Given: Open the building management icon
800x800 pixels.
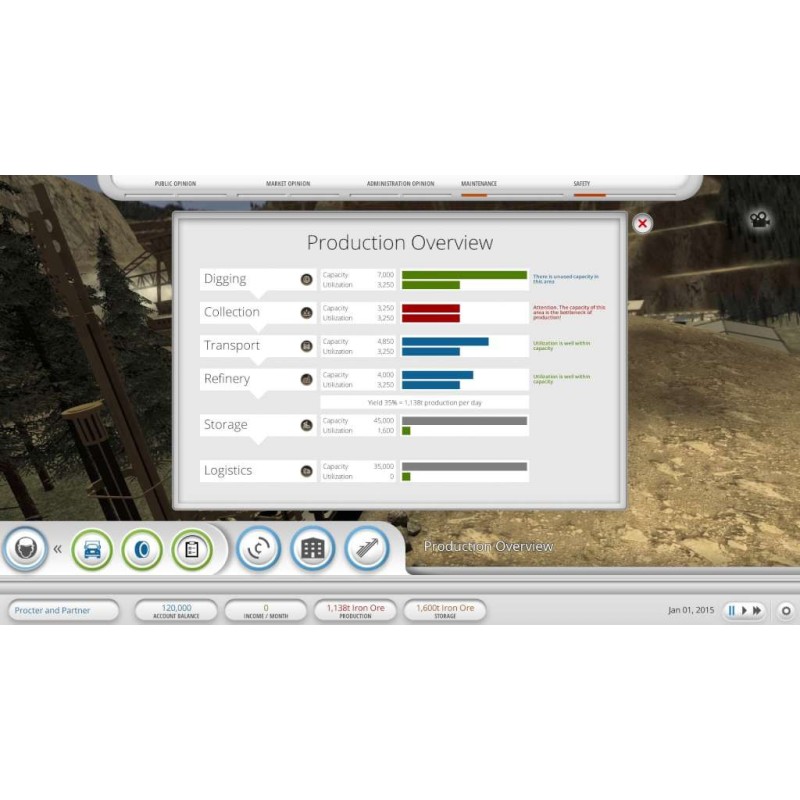Looking at the screenshot, I should (312, 549).
